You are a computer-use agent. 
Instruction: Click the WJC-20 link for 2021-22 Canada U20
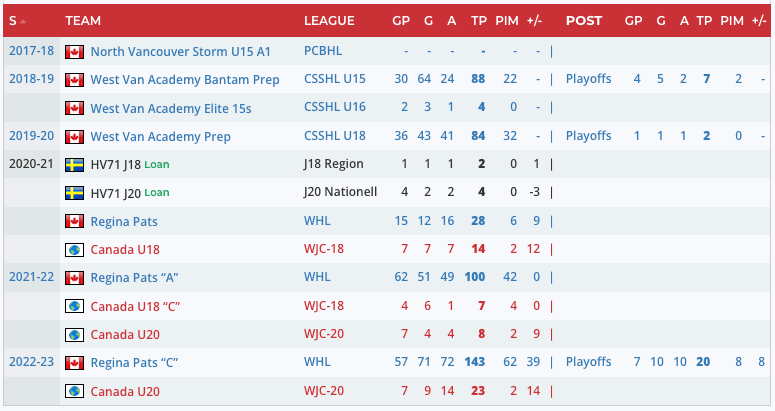click(324, 334)
